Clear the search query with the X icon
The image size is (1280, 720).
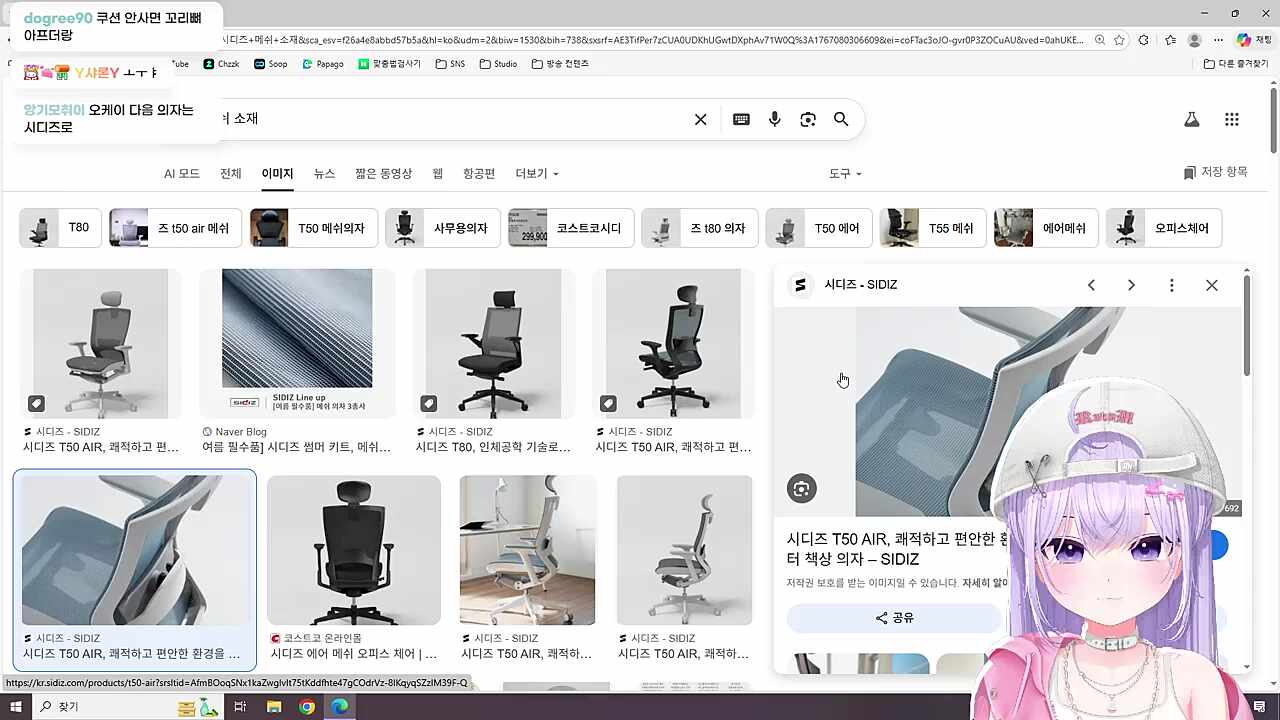pyautogui.click(x=700, y=119)
